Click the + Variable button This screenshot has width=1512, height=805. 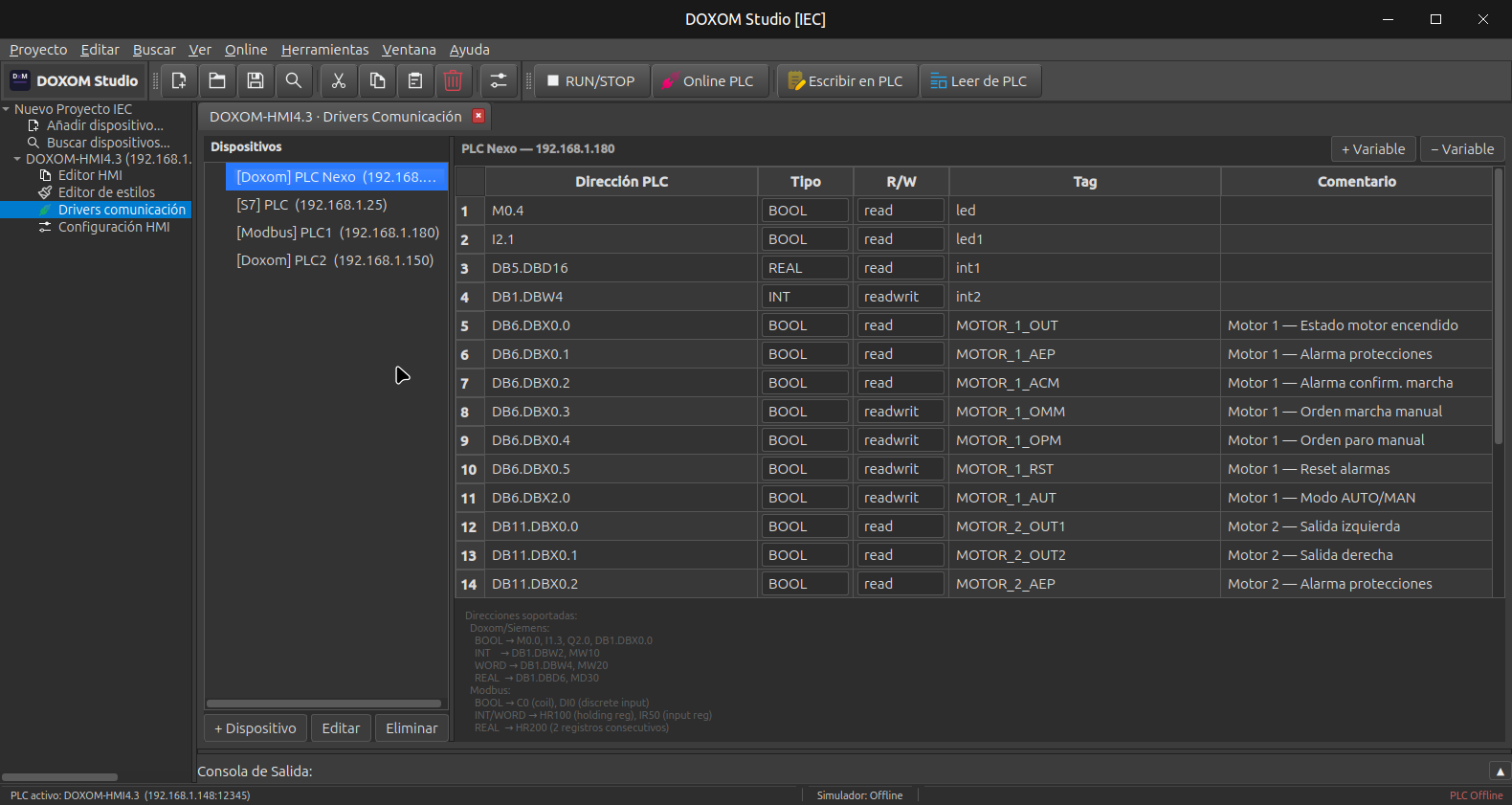coord(1373,149)
